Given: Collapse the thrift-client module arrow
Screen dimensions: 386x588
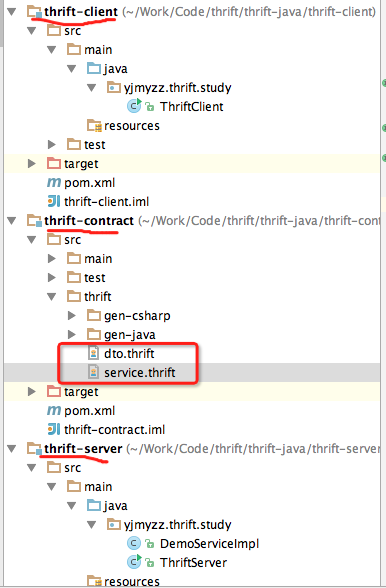Looking at the screenshot, I should (x=12, y=12).
